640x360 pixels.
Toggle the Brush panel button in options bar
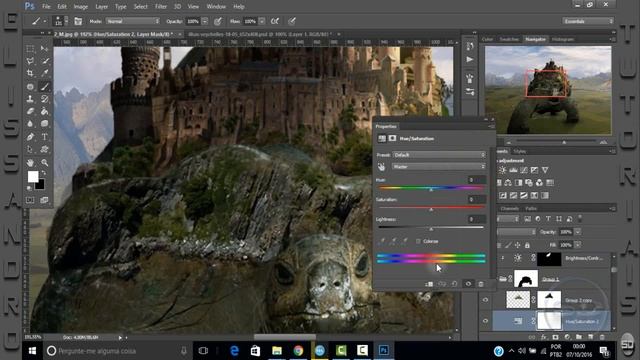[x=78, y=21]
